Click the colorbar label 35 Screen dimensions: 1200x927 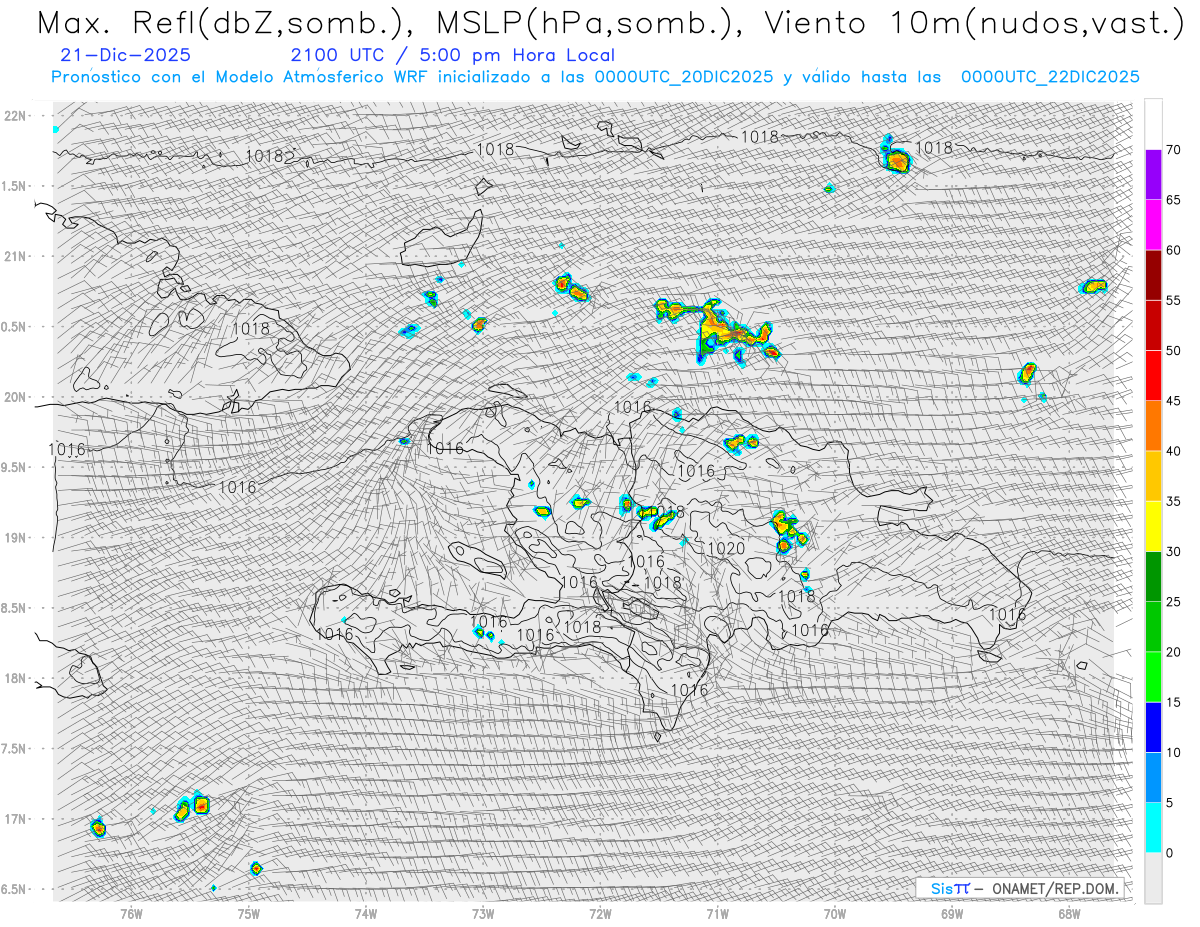1173,502
